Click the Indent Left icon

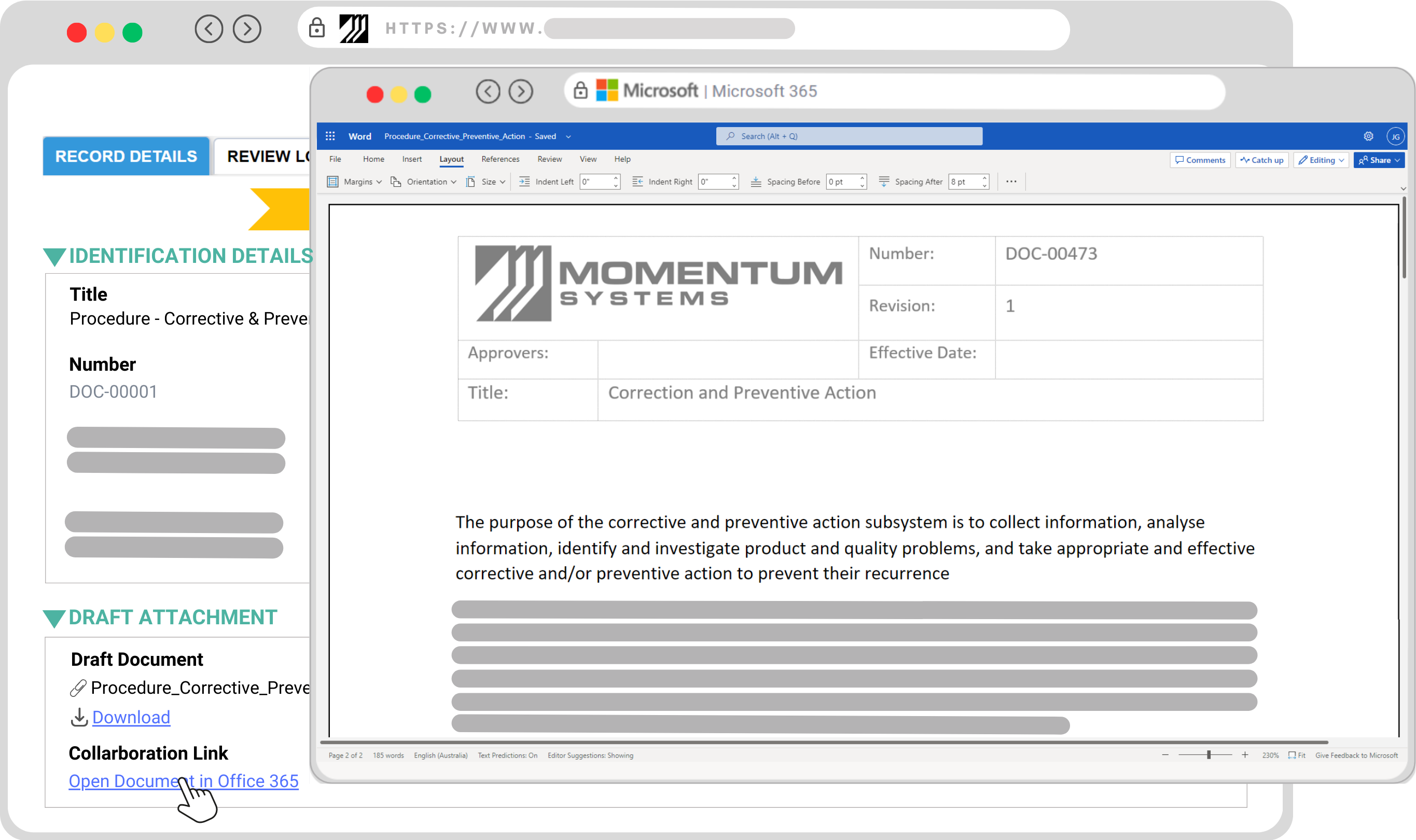pos(524,181)
